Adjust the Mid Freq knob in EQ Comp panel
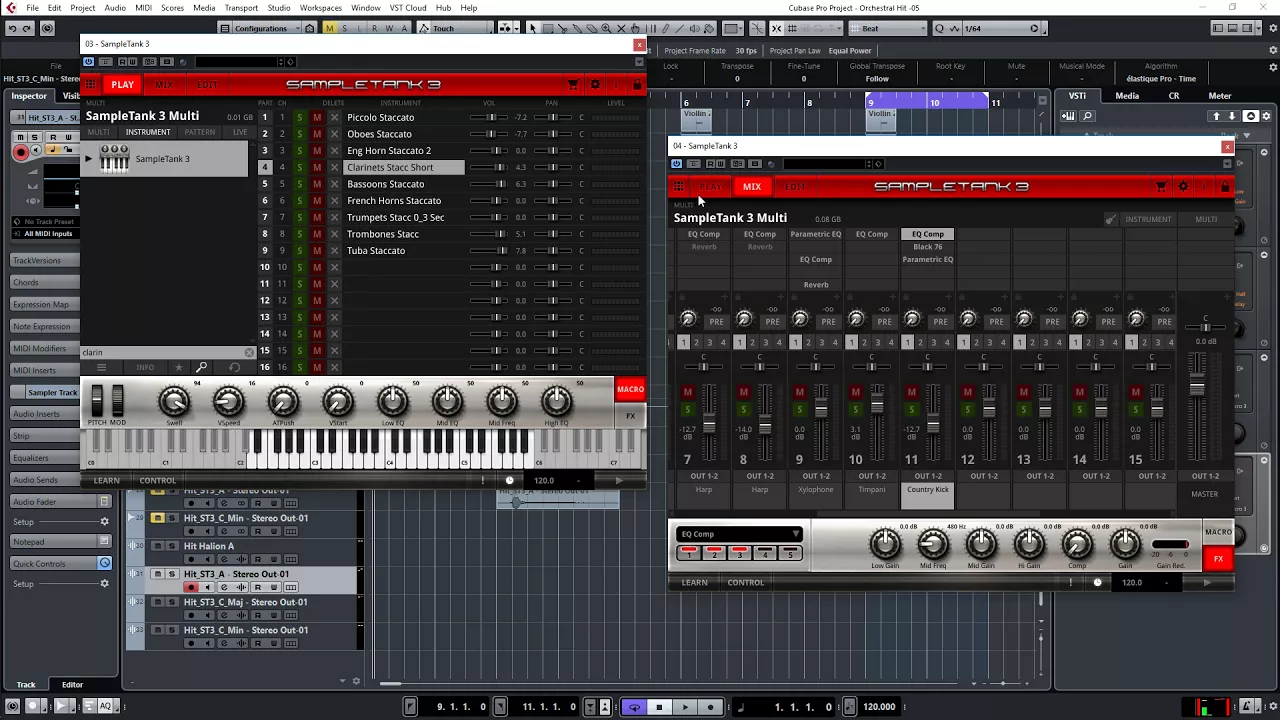Viewport: 1280px width, 720px height. [933, 544]
